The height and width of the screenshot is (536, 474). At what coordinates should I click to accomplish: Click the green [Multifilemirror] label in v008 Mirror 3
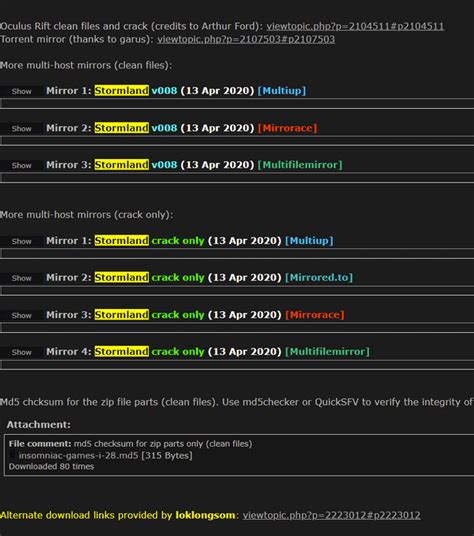point(300,165)
